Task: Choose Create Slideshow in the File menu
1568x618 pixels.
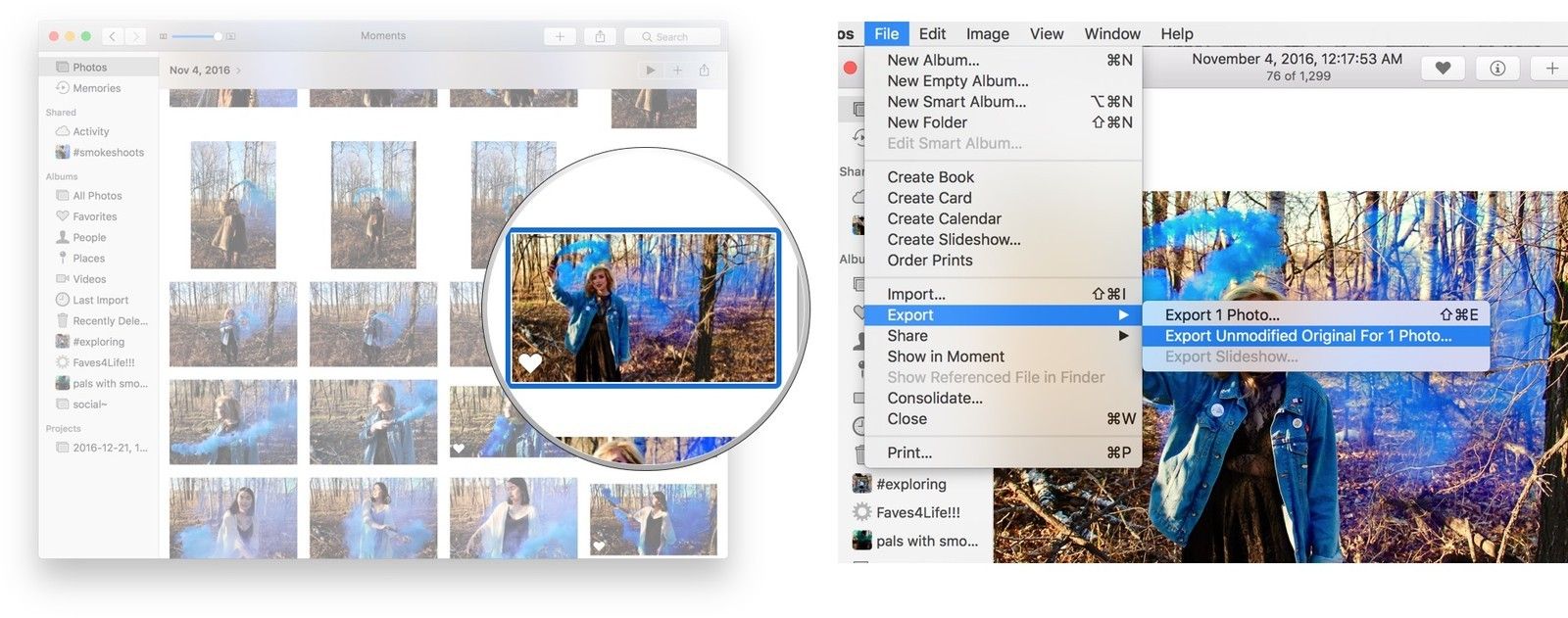Action: pyautogui.click(x=954, y=240)
